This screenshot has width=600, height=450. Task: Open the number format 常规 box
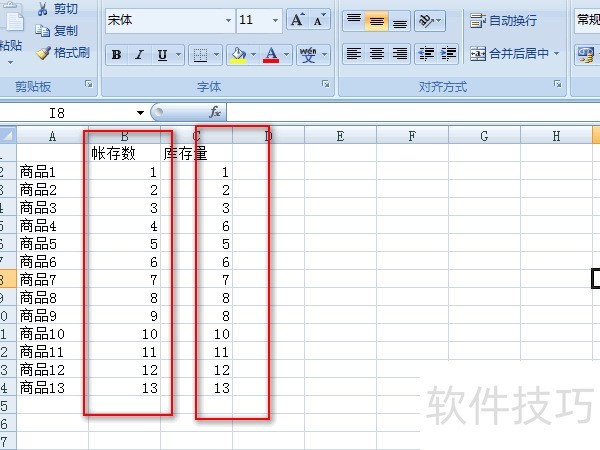click(587, 20)
